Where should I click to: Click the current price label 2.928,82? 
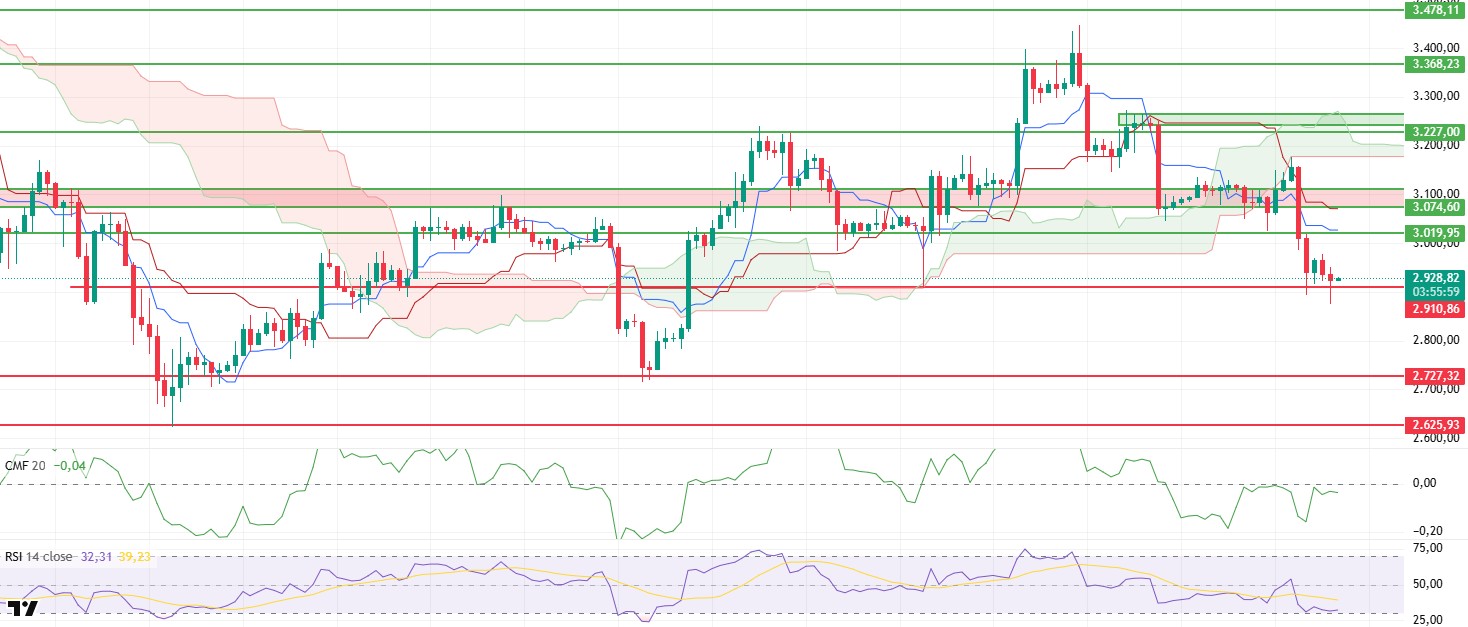pyautogui.click(x=1433, y=277)
